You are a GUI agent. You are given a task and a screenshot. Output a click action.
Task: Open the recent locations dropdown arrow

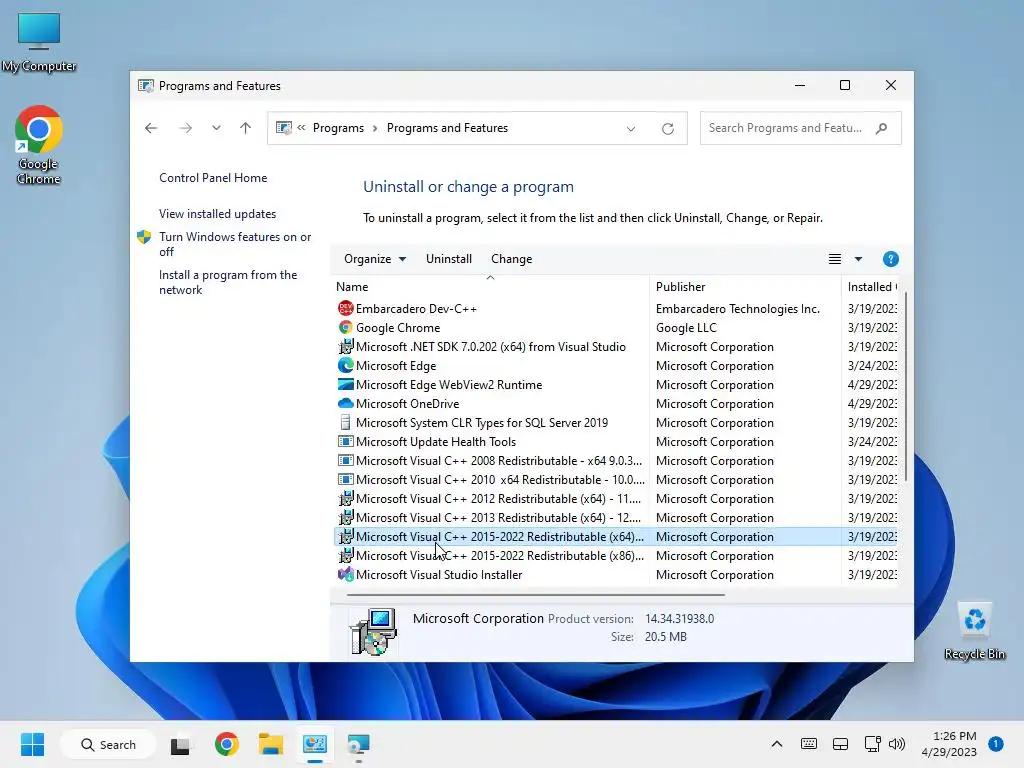(216, 128)
